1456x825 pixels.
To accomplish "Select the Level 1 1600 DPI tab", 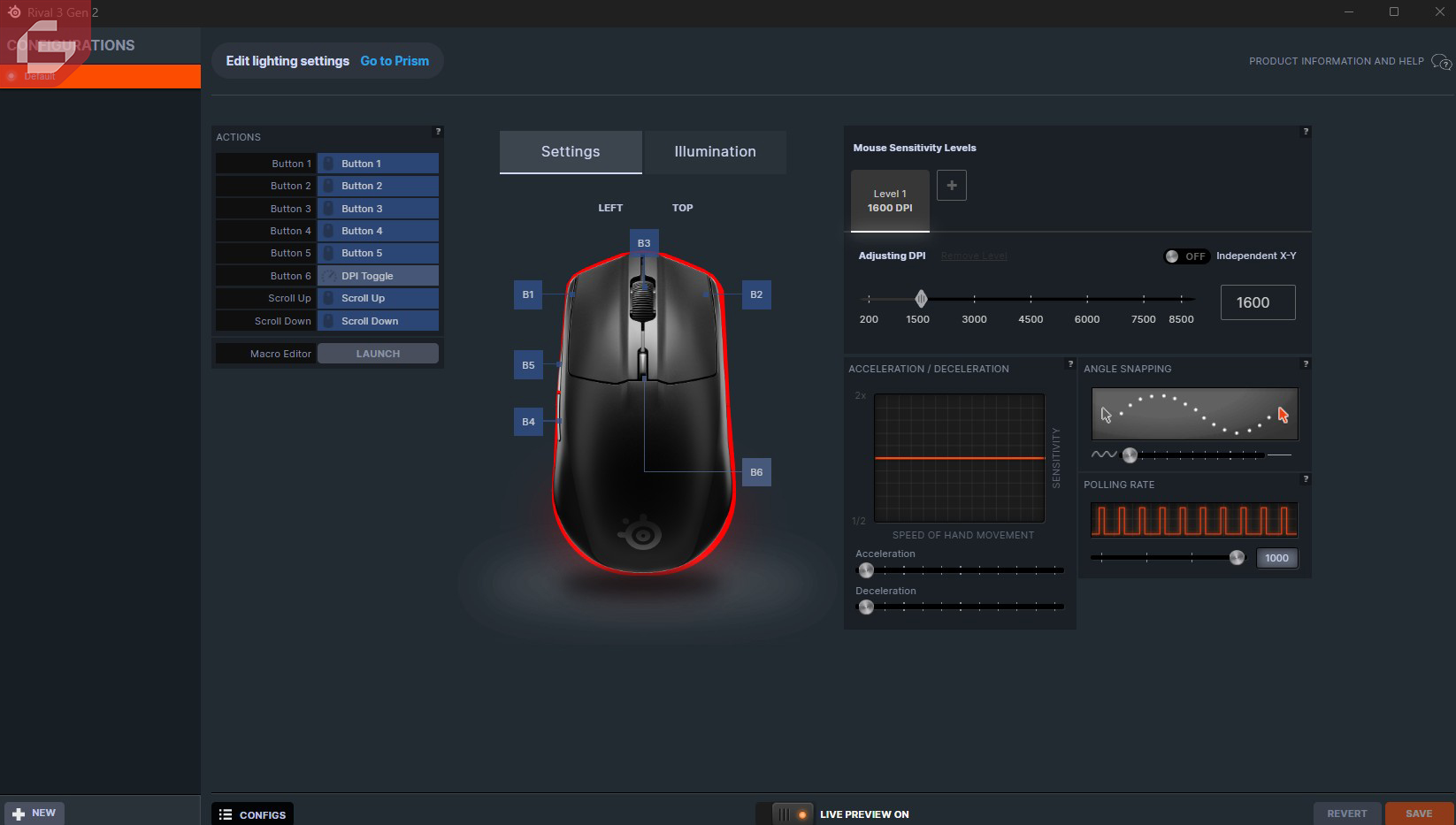I will click(890, 201).
